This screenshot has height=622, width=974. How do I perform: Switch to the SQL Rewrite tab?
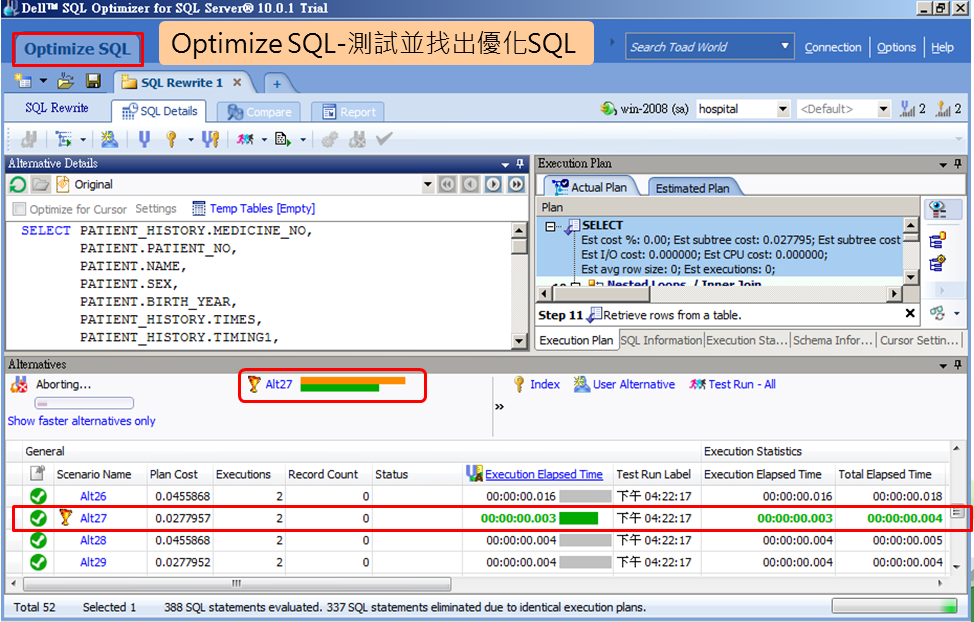(x=57, y=108)
